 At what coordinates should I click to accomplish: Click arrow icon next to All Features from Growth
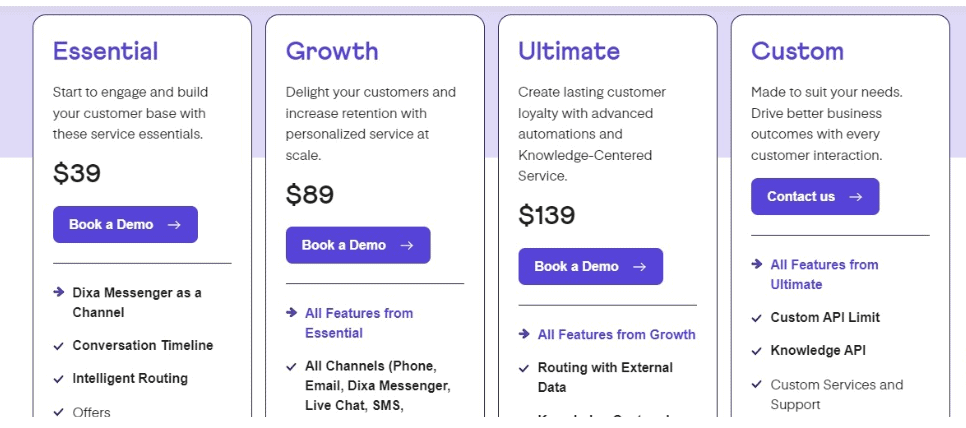524,334
